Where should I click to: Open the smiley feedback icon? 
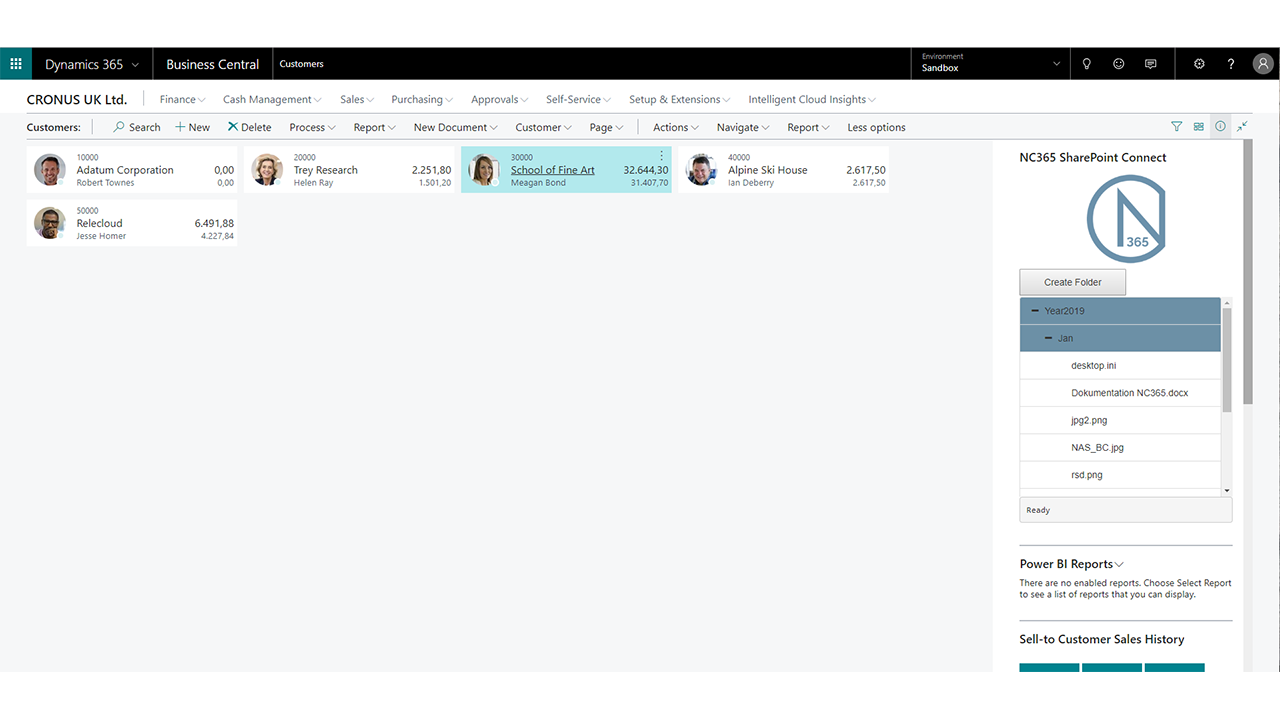(x=1119, y=64)
